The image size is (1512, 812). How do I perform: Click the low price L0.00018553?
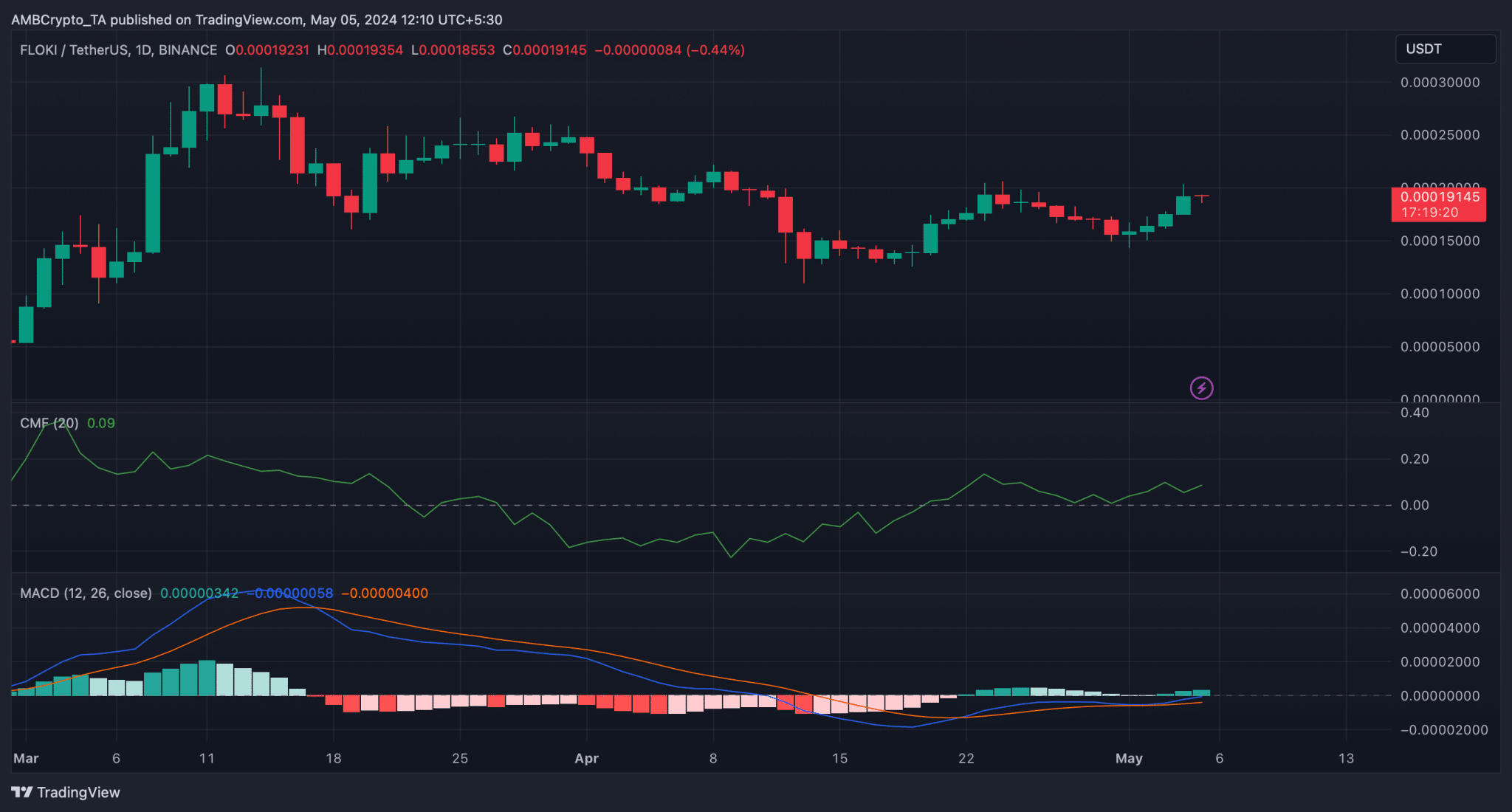click(453, 50)
